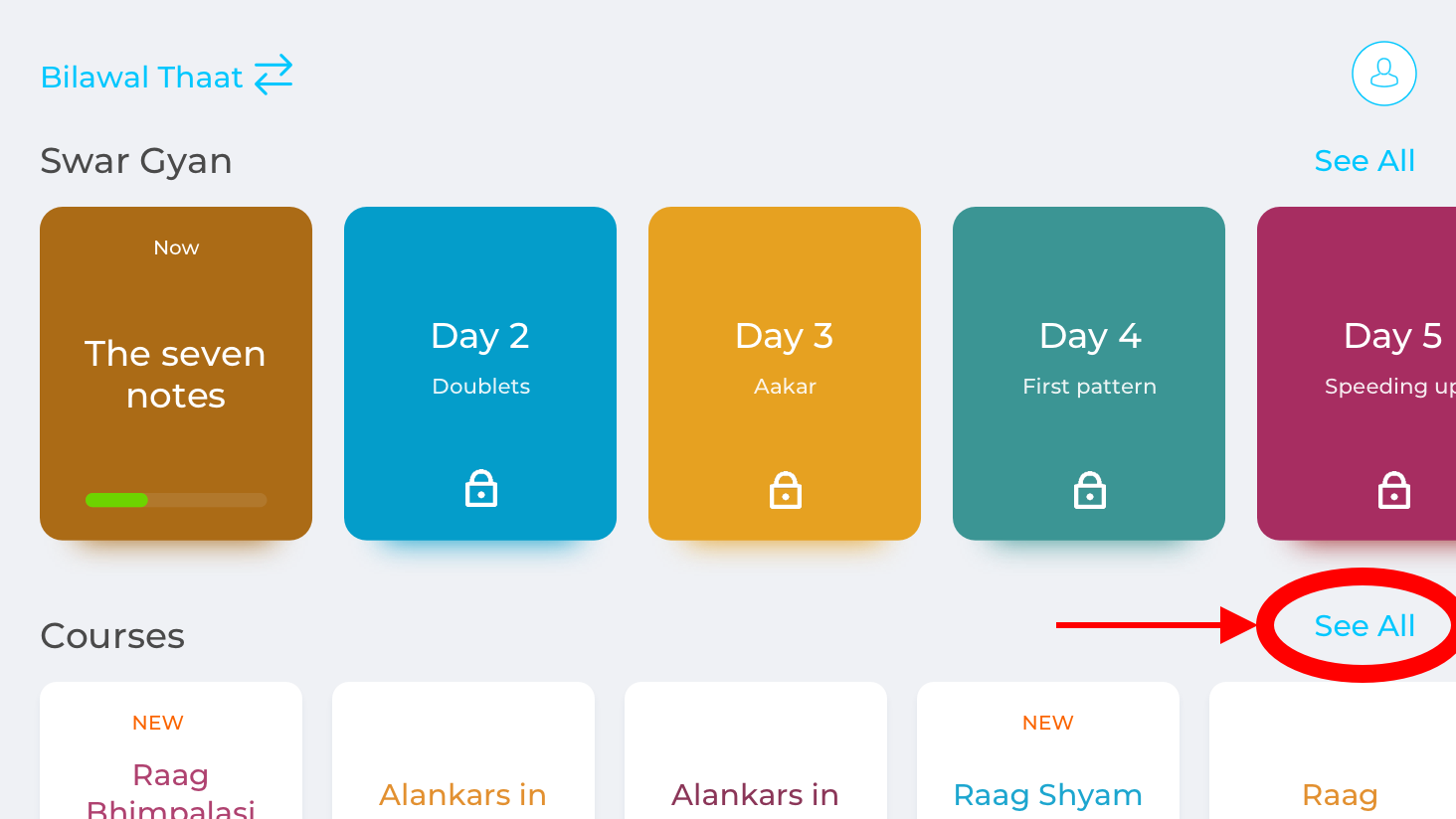
Task: Tap the lock icon on Day 4 card
Action: (x=1090, y=490)
